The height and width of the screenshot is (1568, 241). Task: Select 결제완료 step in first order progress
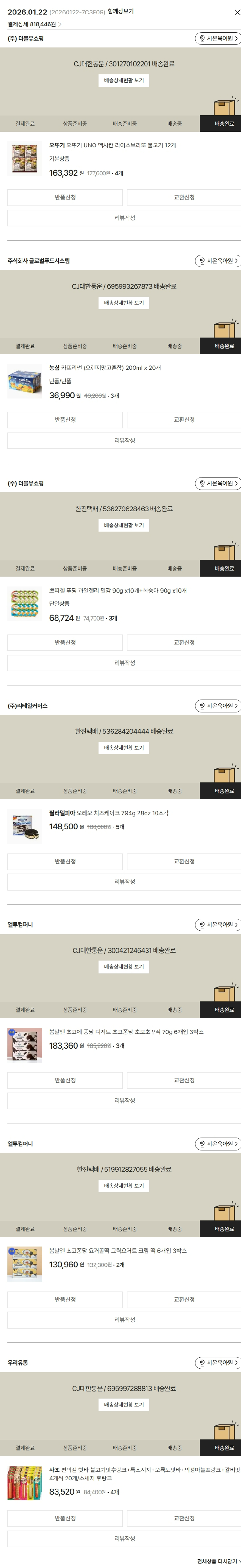25,124
